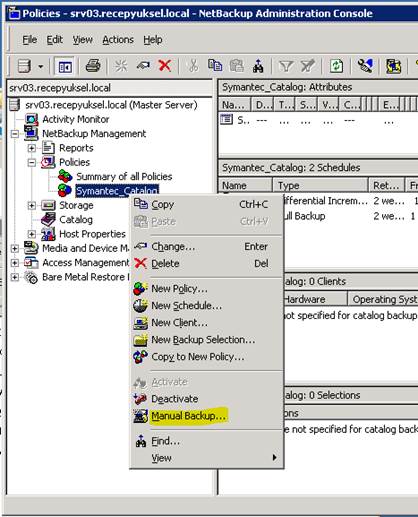This screenshot has width=418, height=517.
Task: Choose New Policy... from context menu
Action: click(207, 289)
